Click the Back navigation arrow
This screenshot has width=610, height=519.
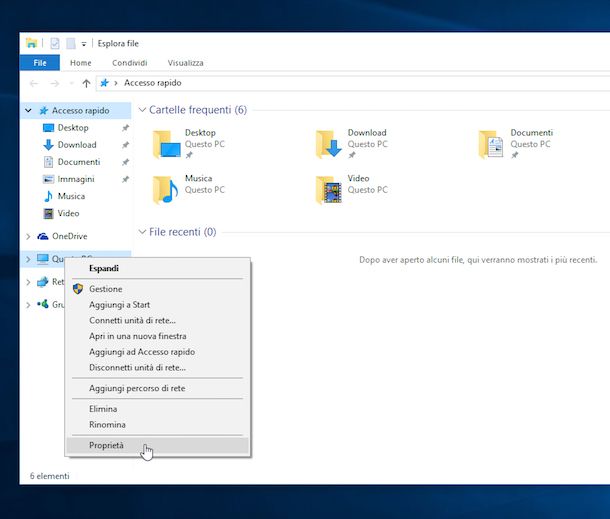pos(34,83)
